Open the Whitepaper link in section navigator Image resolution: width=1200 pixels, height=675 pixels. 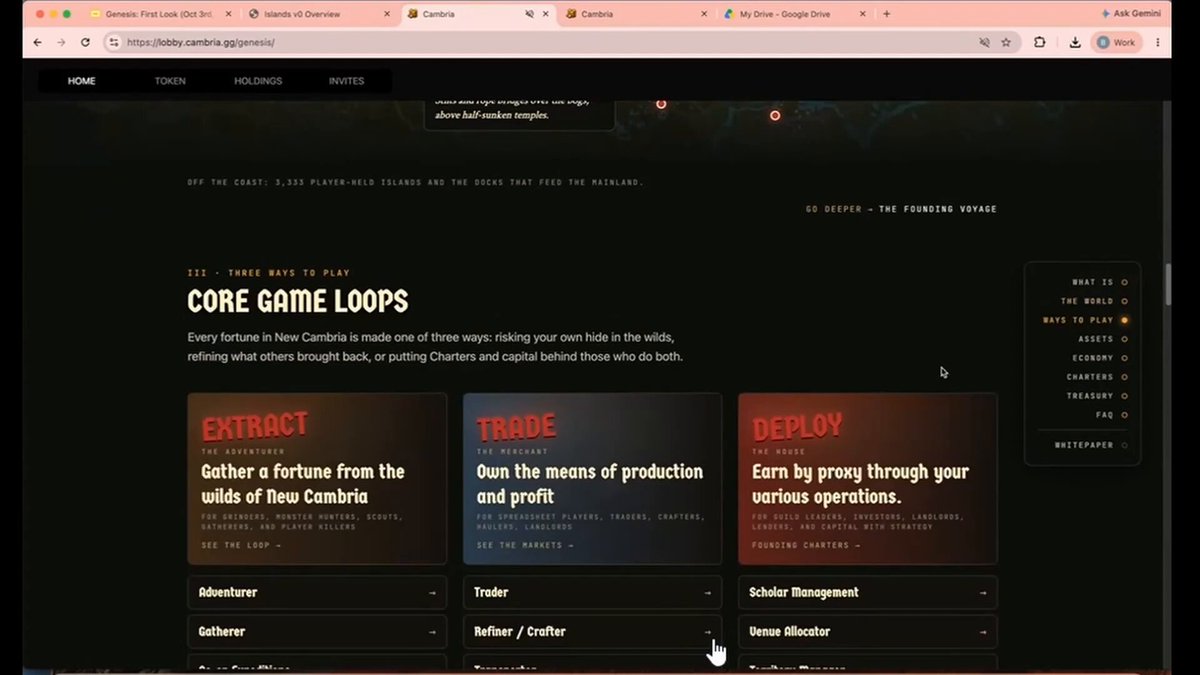point(1091,445)
